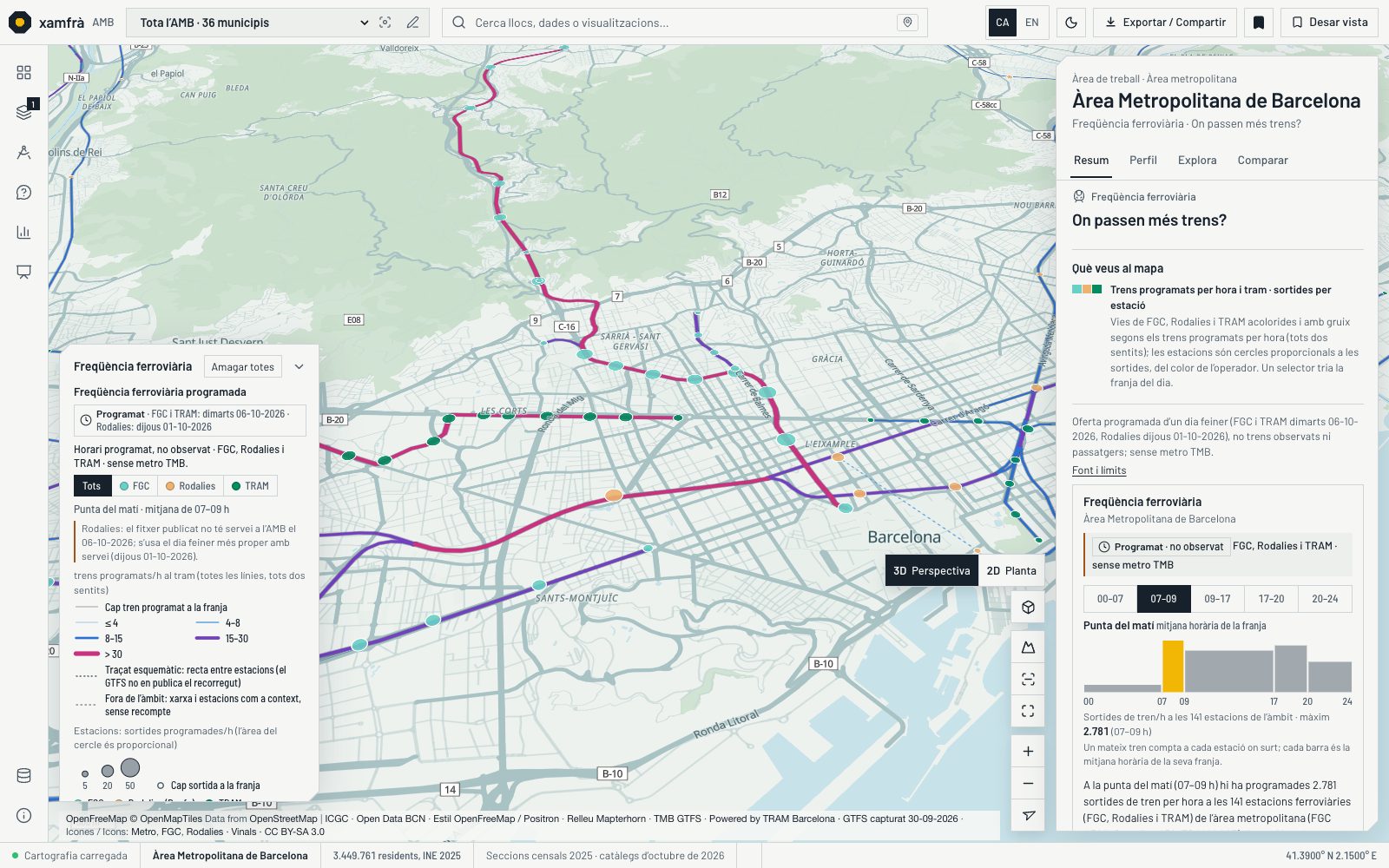Switch to the Explora tab
Screen dimensions: 1389x868
(1197, 161)
